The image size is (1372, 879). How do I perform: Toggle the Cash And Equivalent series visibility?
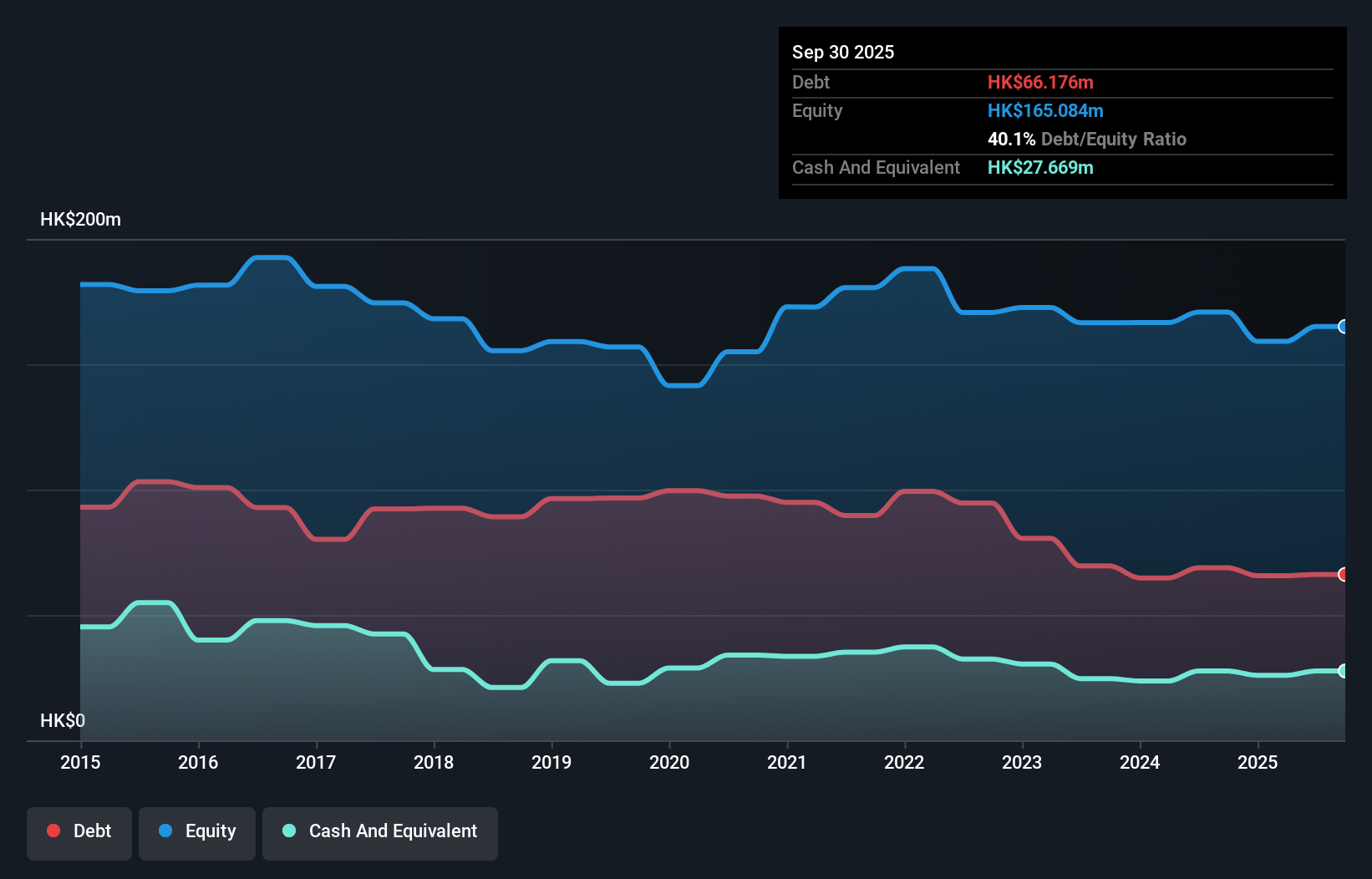(x=380, y=831)
